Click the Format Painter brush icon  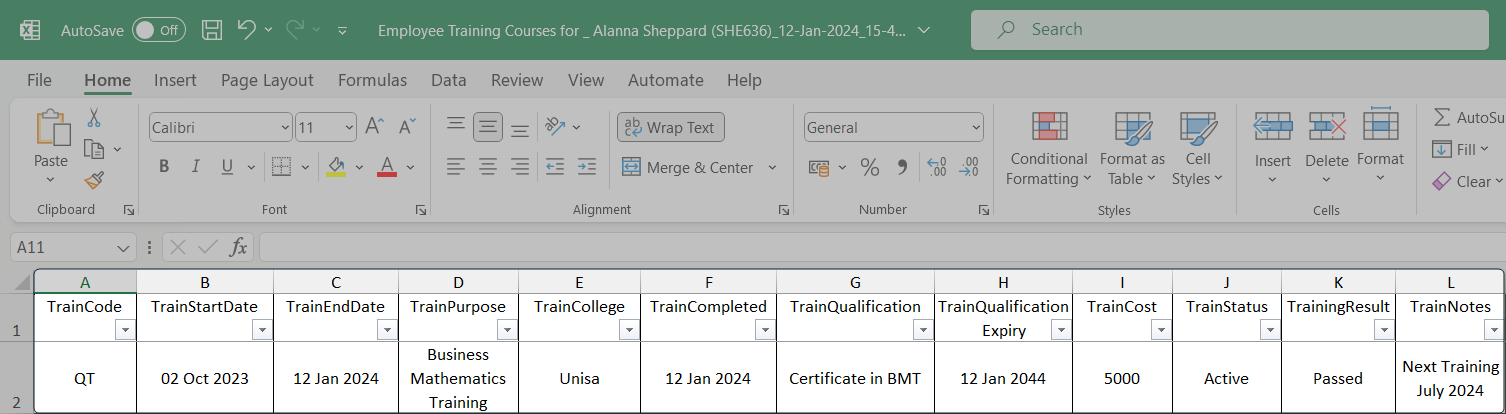94,180
